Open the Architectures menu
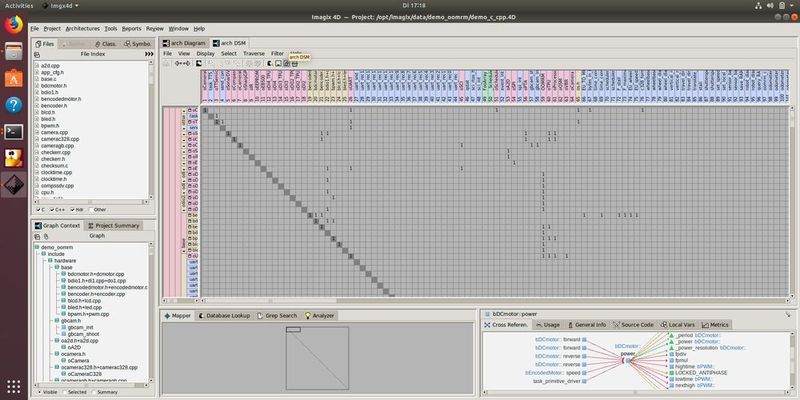 click(x=83, y=29)
